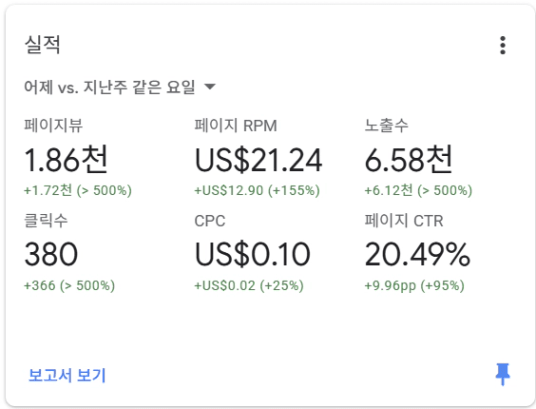This screenshot has width=536, height=409.
Task: Select the CPC metric label
Action: 210,221
